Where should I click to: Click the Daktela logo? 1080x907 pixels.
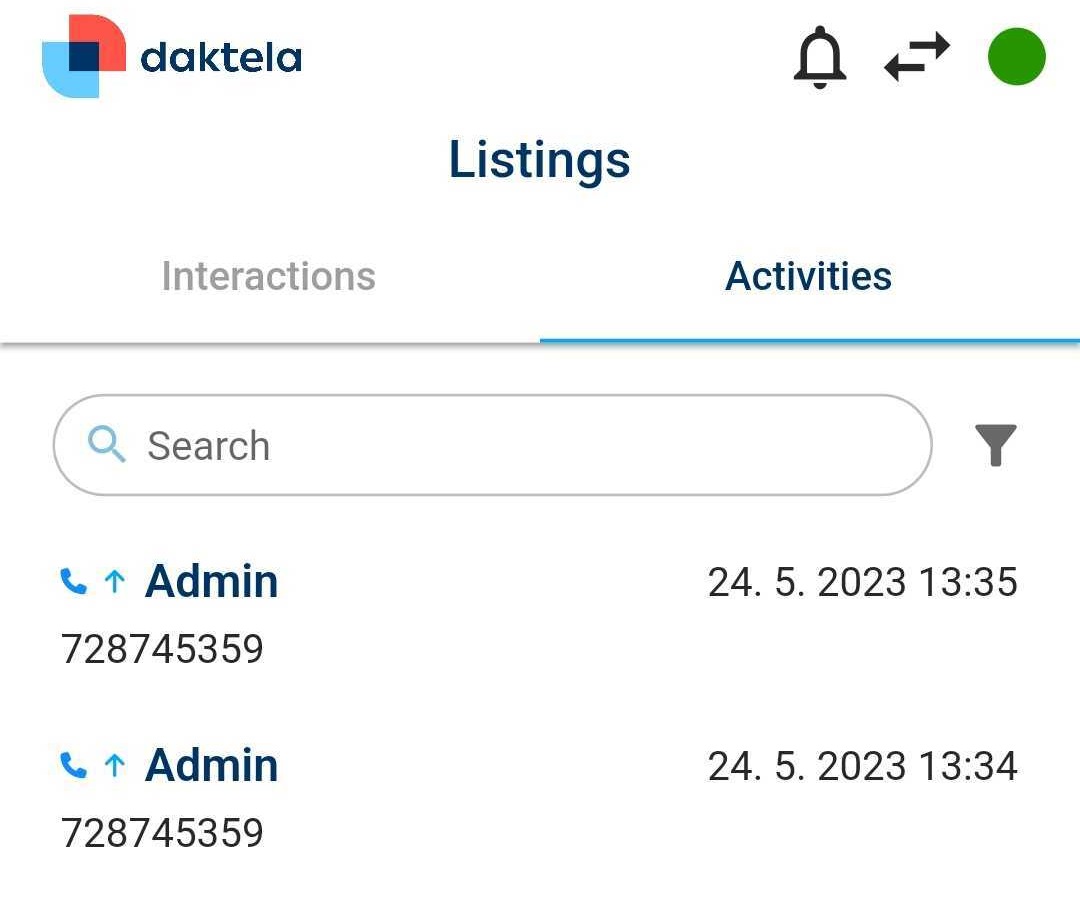point(170,56)
